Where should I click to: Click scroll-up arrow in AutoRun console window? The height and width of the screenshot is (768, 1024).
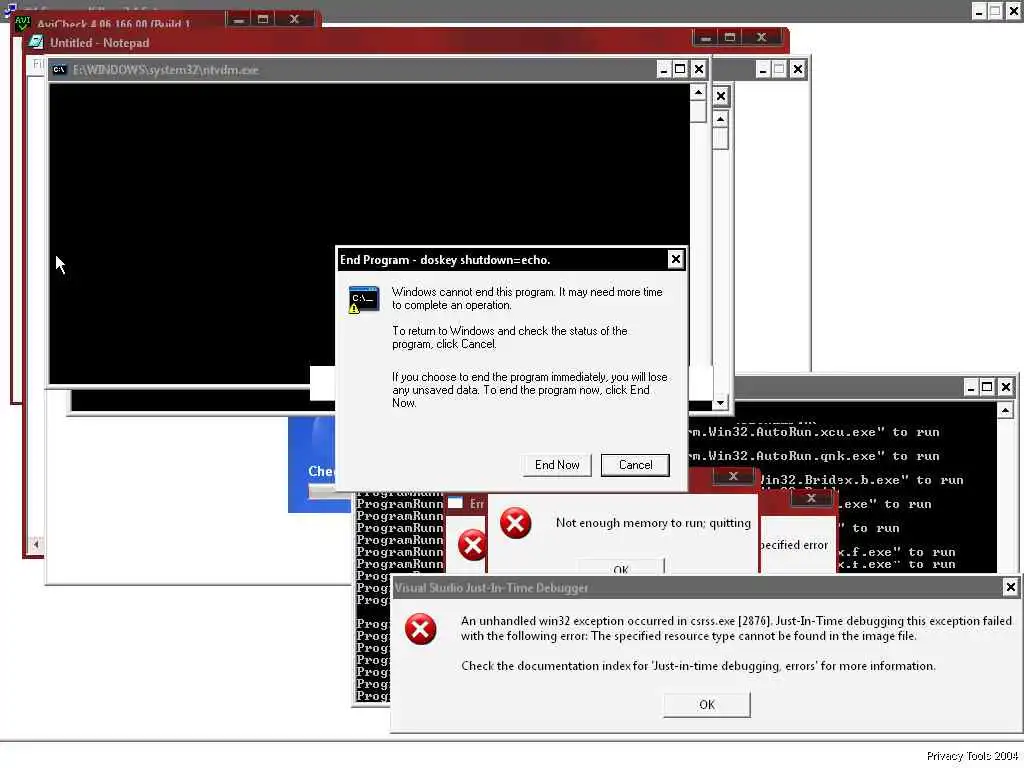point(1005,410)
